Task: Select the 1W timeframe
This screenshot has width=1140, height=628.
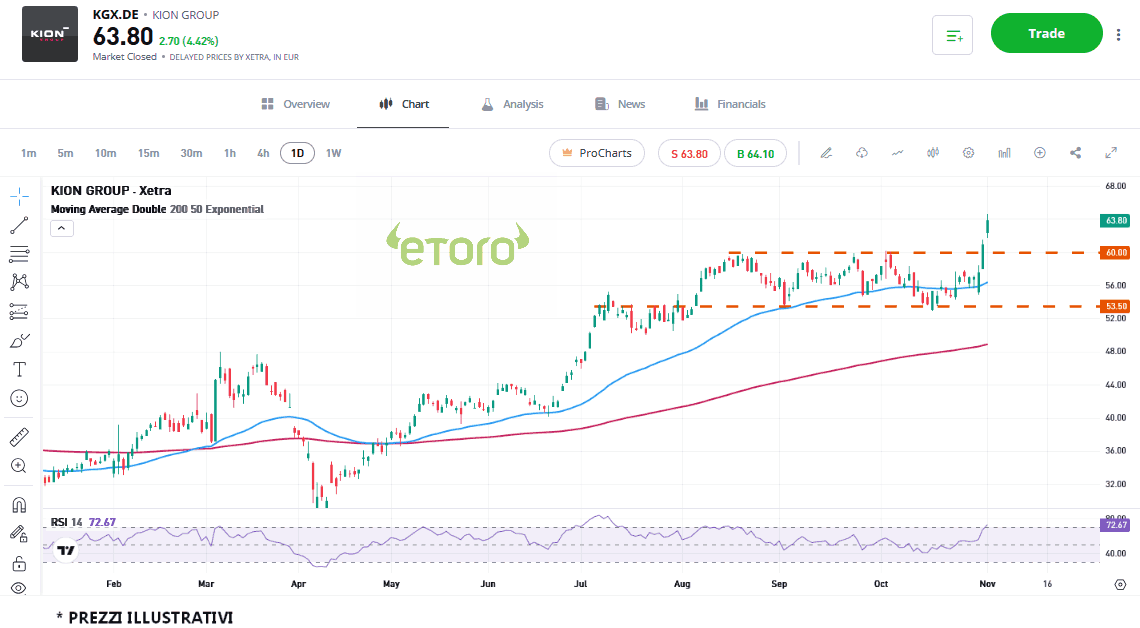Action: tap(333, 153)
